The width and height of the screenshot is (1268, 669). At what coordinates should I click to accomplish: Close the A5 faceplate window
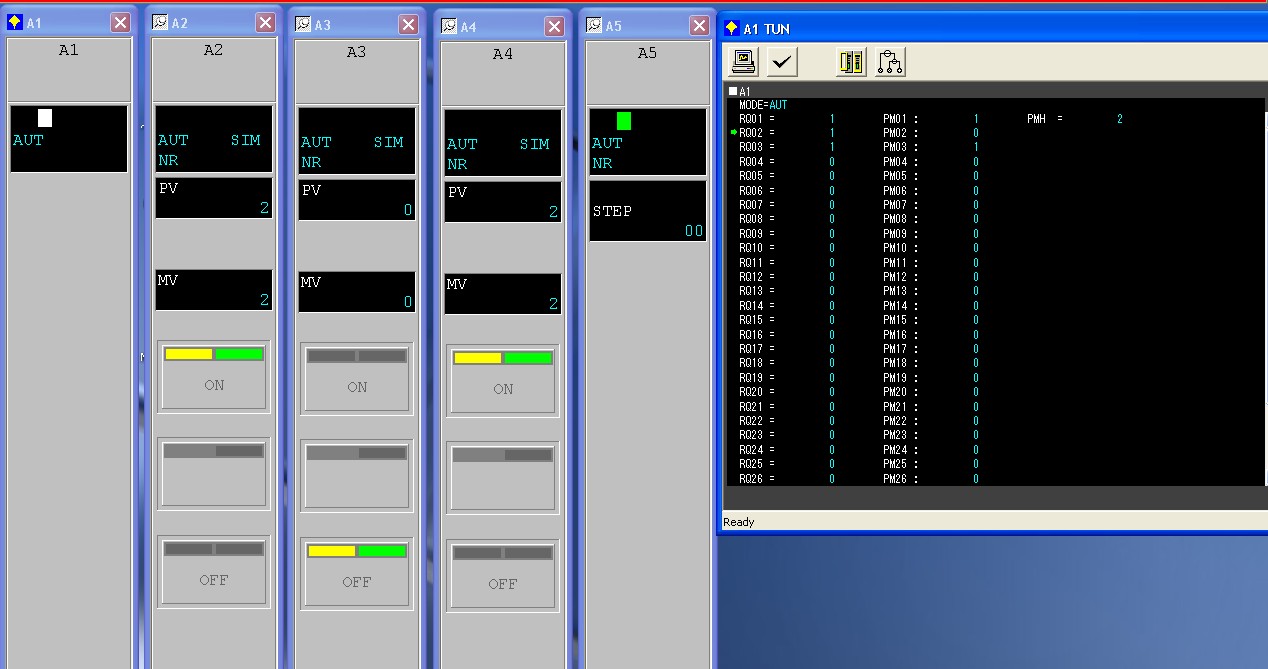[x=697, y=25]
